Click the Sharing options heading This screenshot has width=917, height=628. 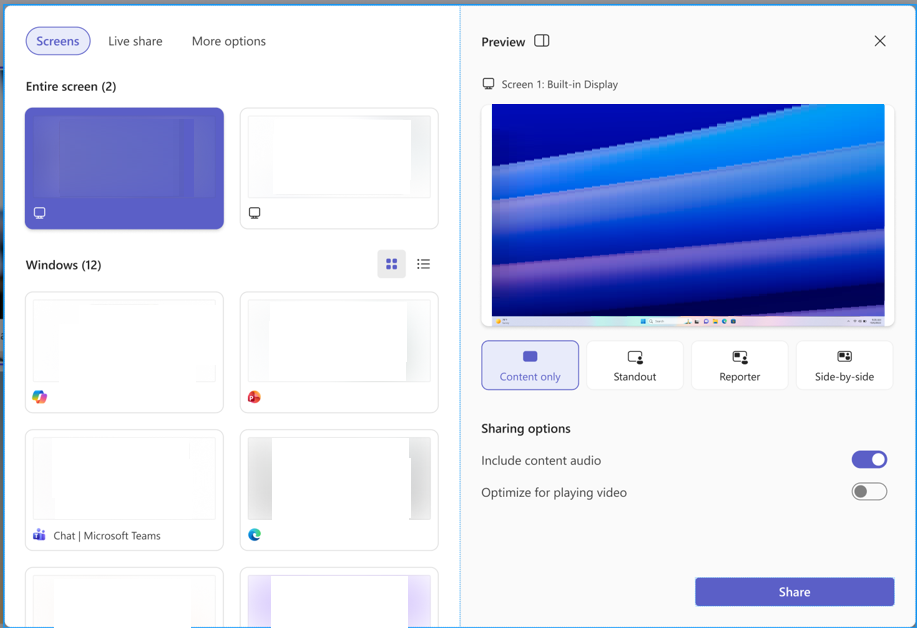[526, 429]
